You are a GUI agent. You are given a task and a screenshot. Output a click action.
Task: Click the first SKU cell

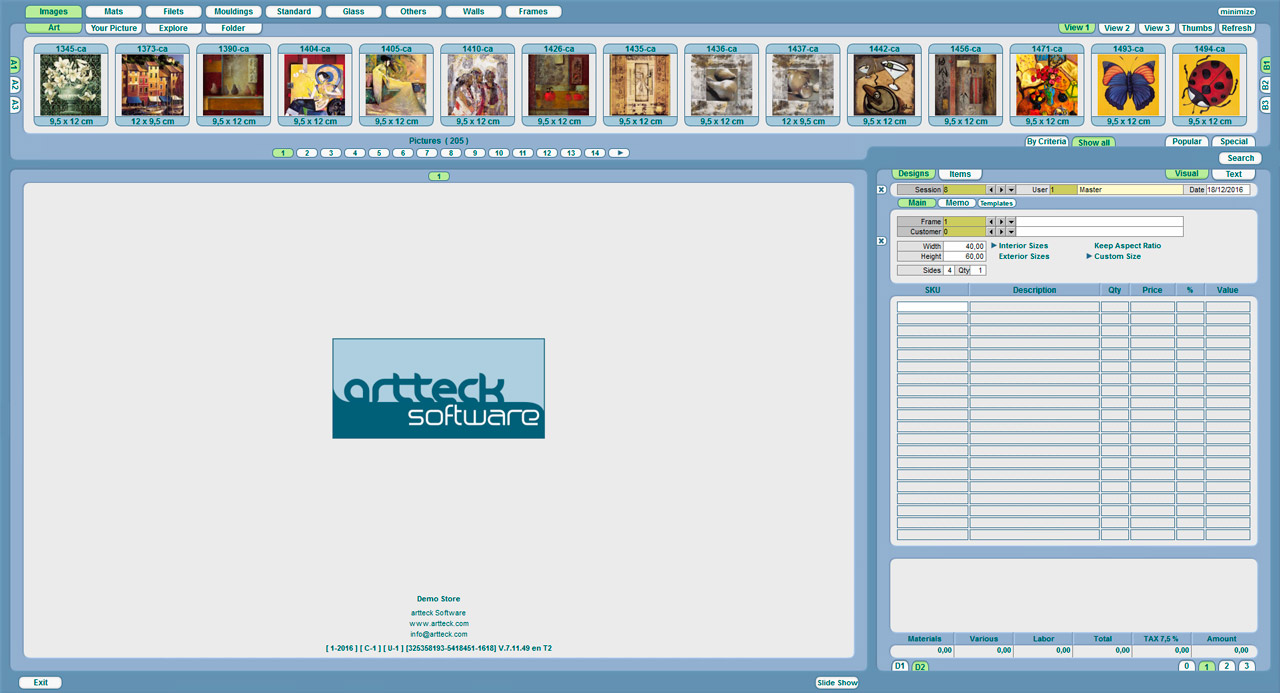point(932,307)
